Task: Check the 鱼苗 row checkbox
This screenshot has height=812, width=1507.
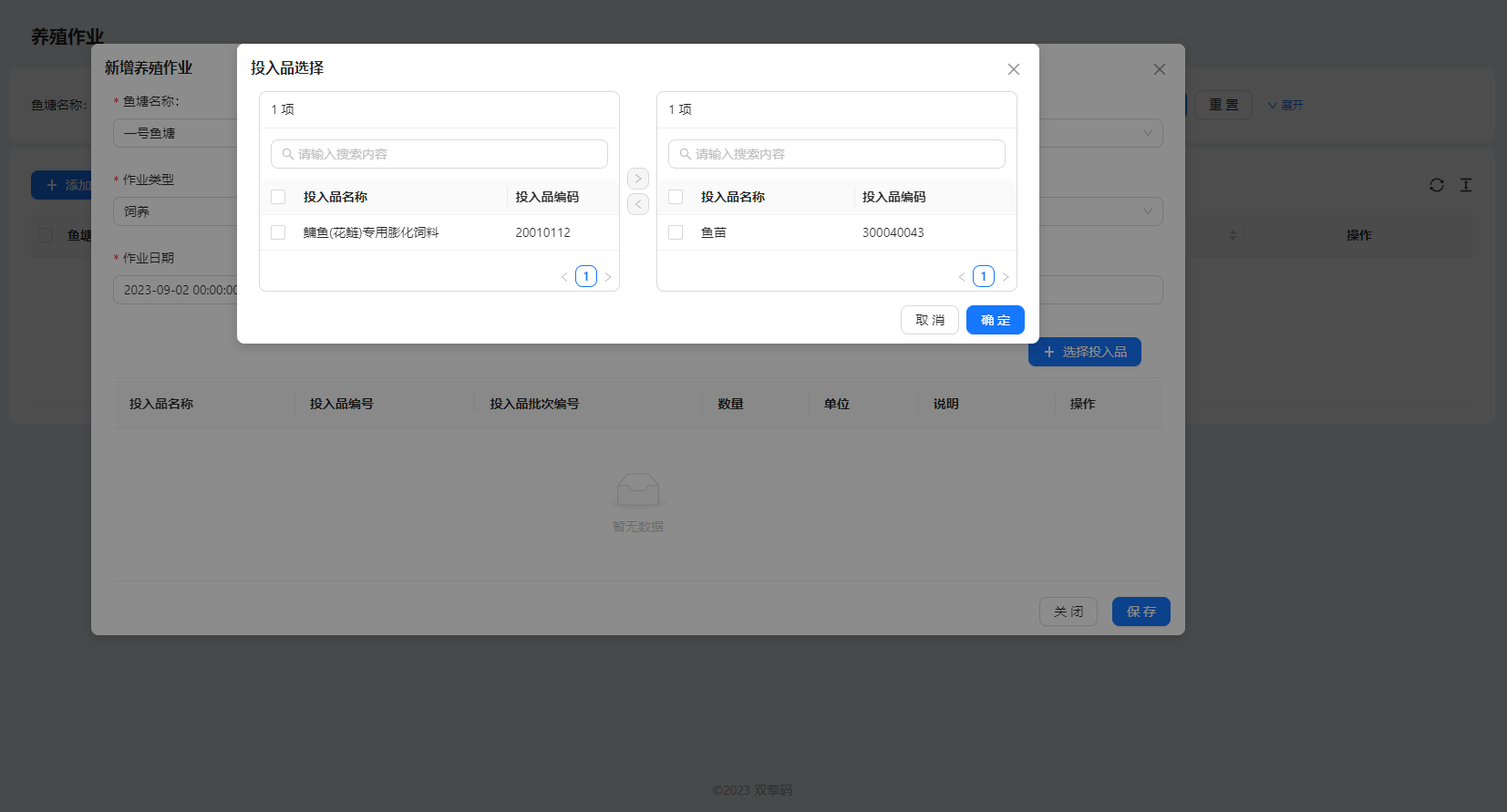Action: point(676,232)
